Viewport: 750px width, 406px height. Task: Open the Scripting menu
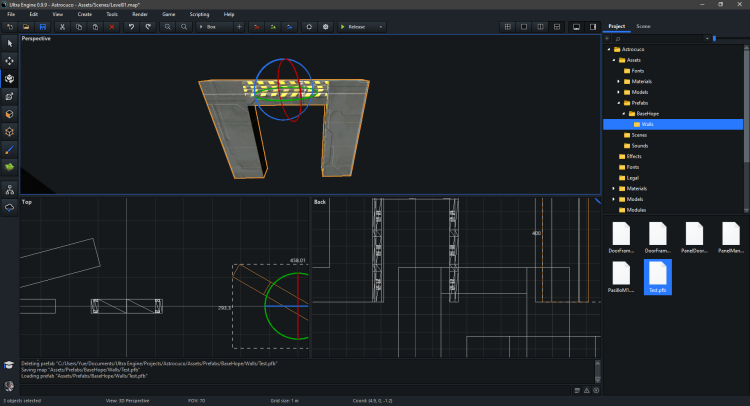click(199, 15)
